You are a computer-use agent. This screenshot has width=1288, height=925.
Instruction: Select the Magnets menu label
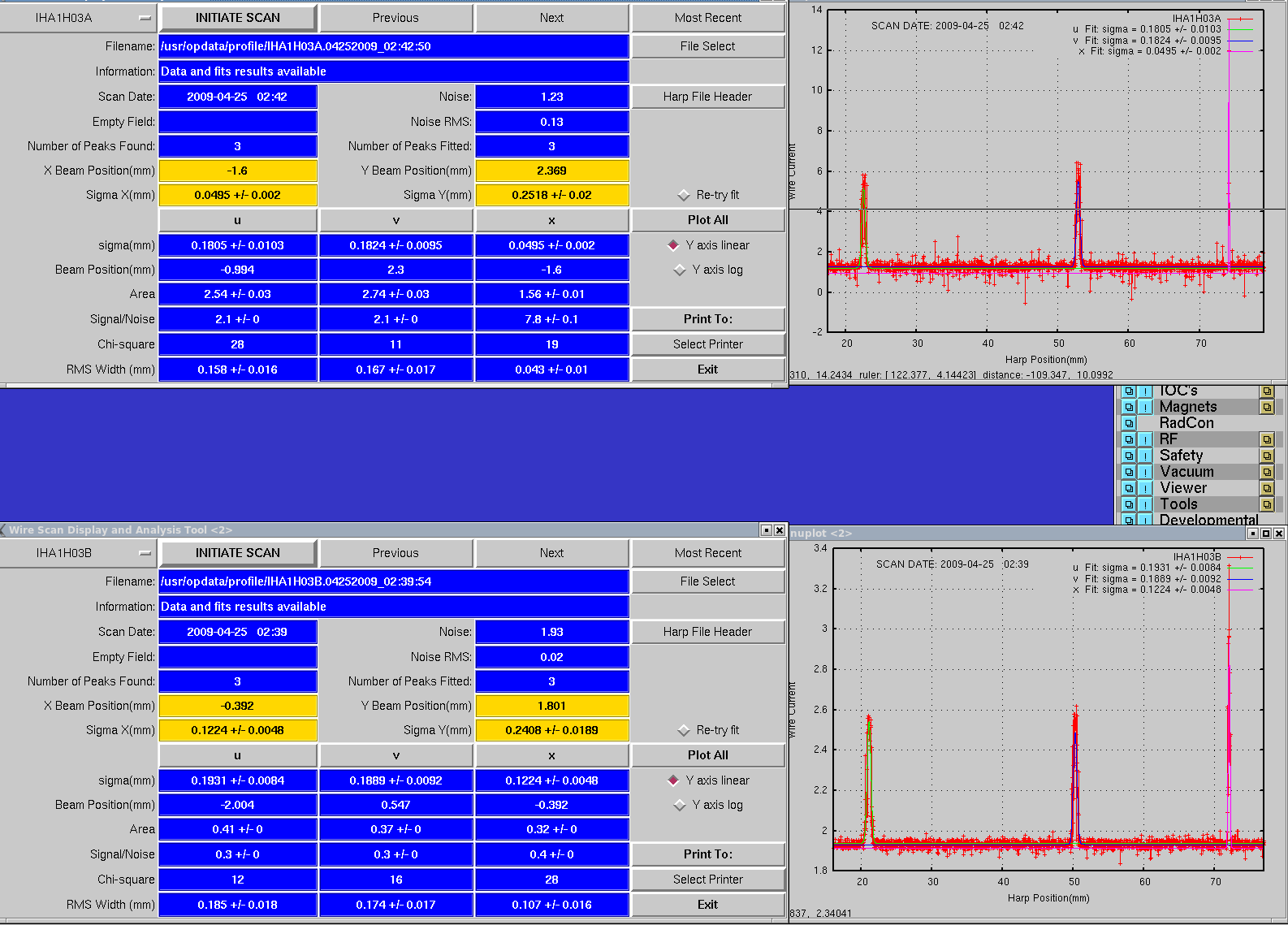tap(1187, 407)
